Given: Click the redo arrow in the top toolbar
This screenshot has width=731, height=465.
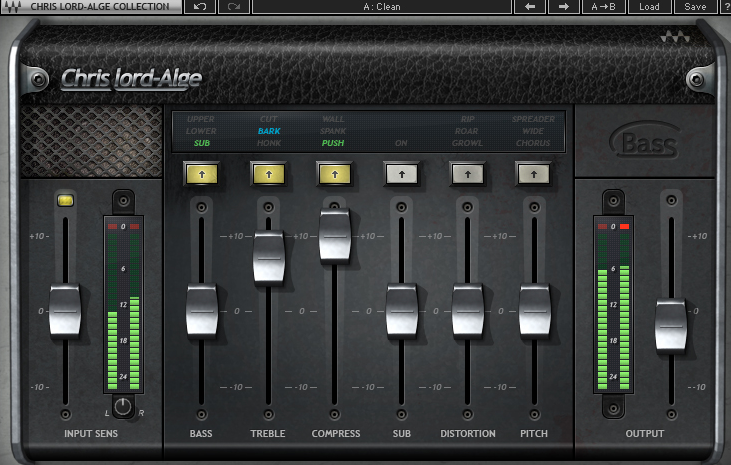Looking at the screenshot, I should [234, 7].
